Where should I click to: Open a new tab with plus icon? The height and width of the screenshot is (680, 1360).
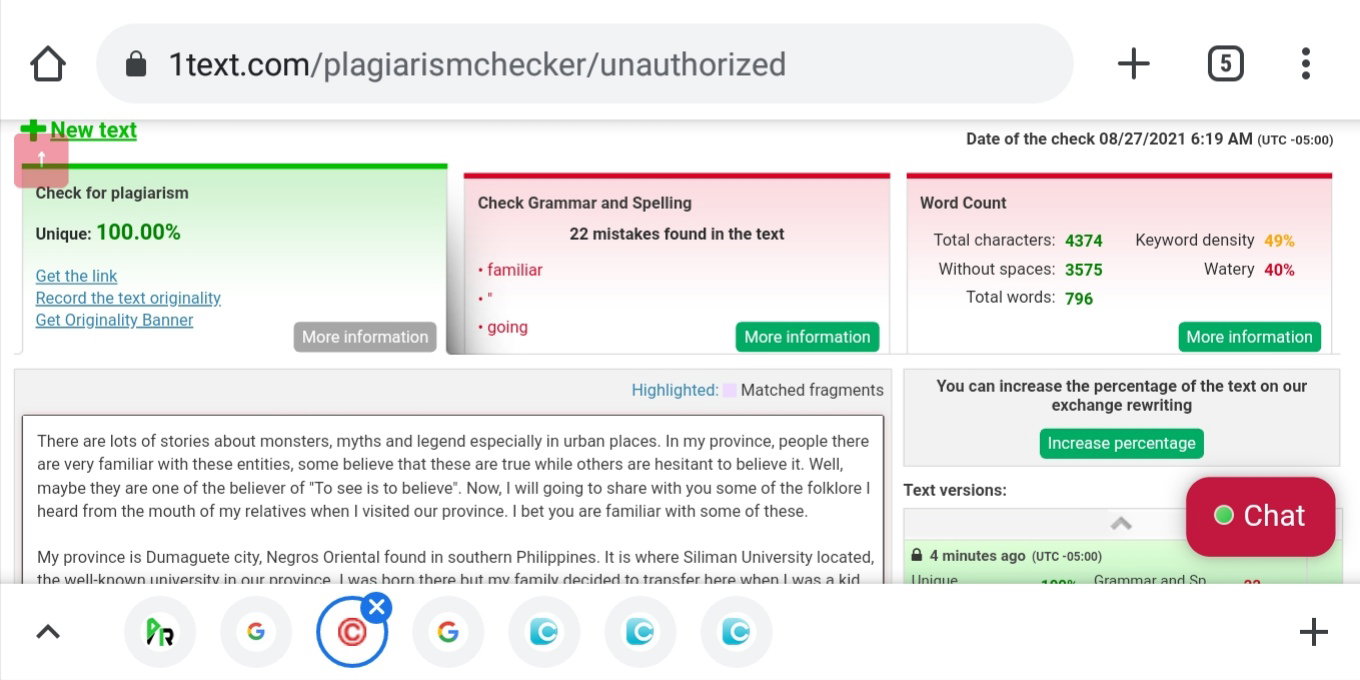(x=1133, y=64)
